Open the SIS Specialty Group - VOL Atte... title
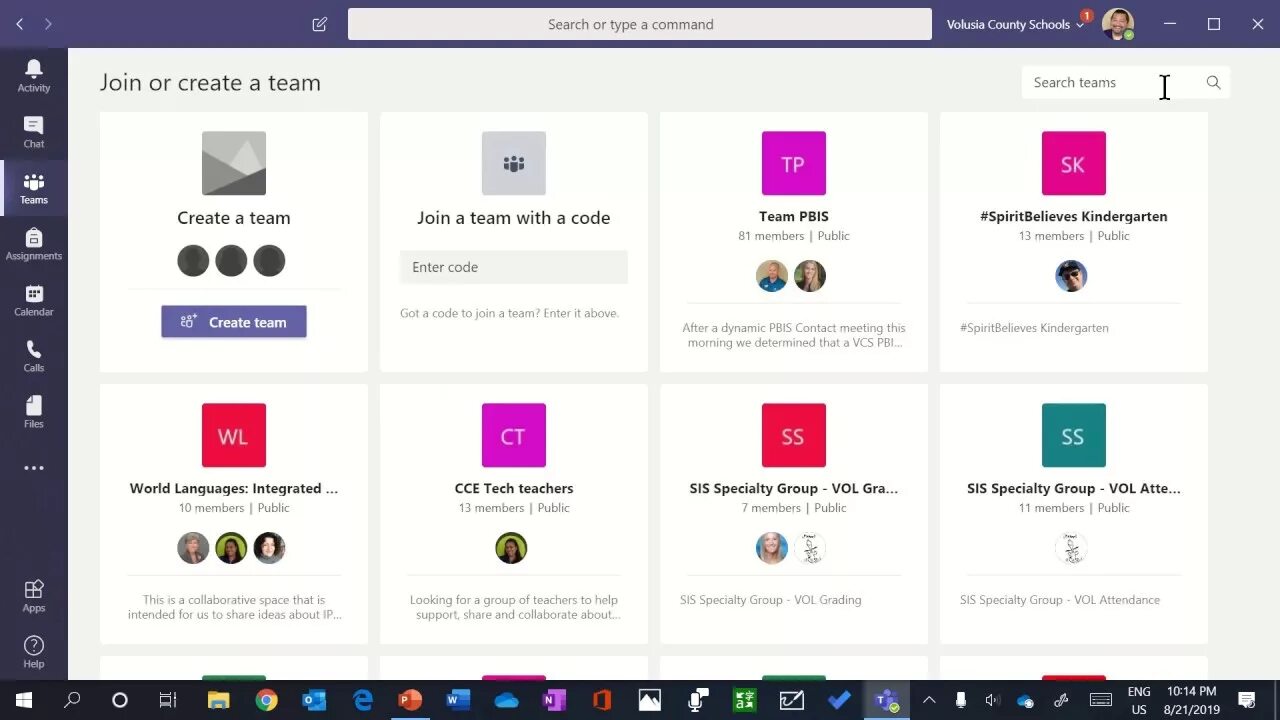The width and height of the screenshot is (1280, 720). [x=1073, y=488]
